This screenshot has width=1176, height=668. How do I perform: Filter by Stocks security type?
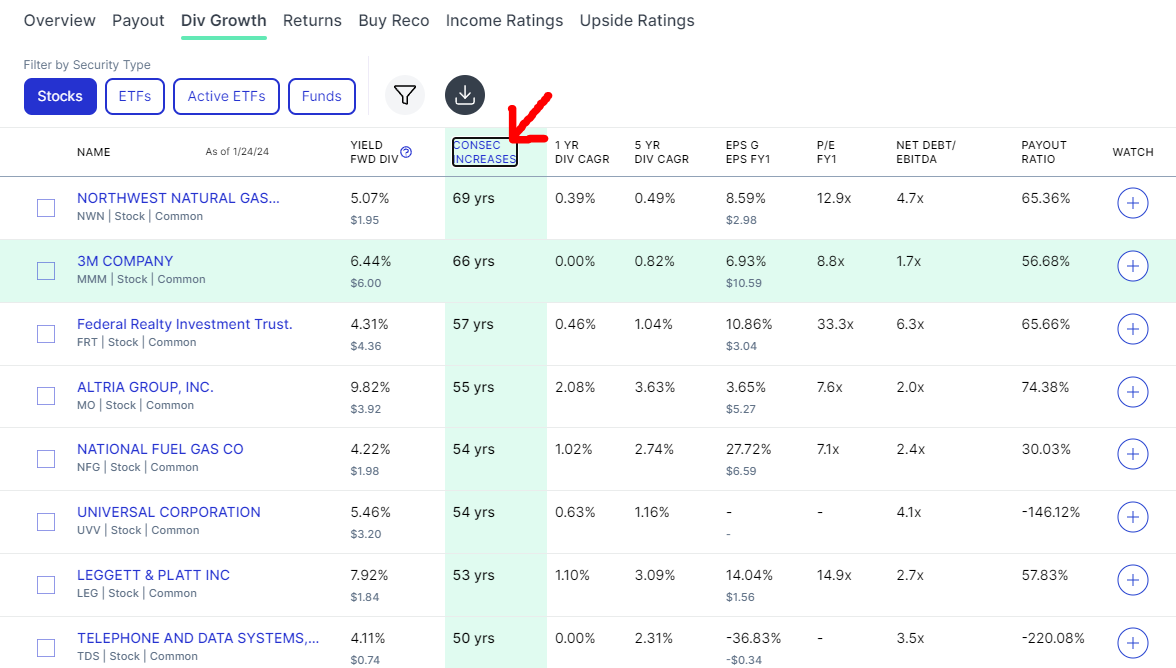point(60,97)
